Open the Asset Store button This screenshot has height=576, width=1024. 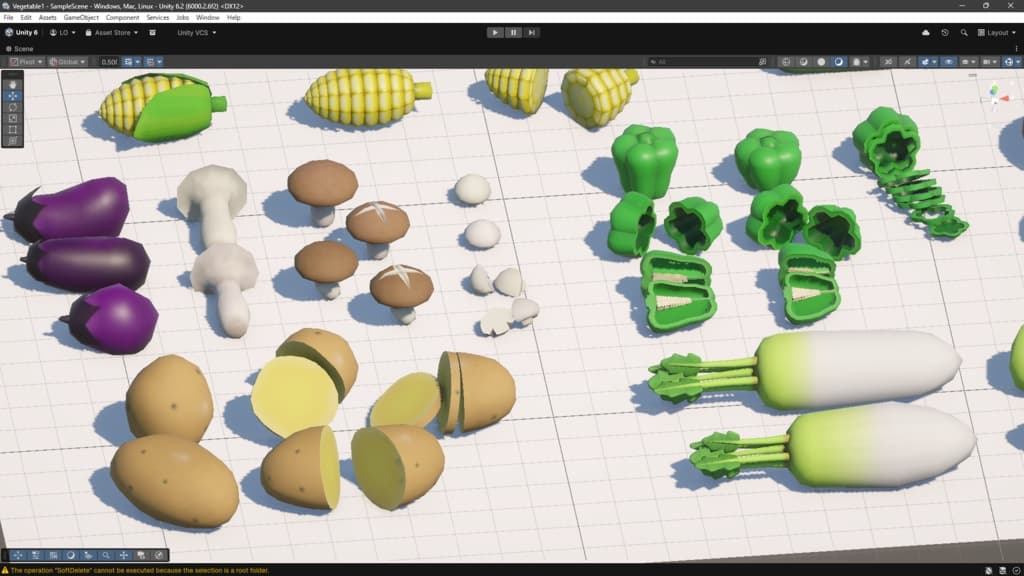click(112, 33)
